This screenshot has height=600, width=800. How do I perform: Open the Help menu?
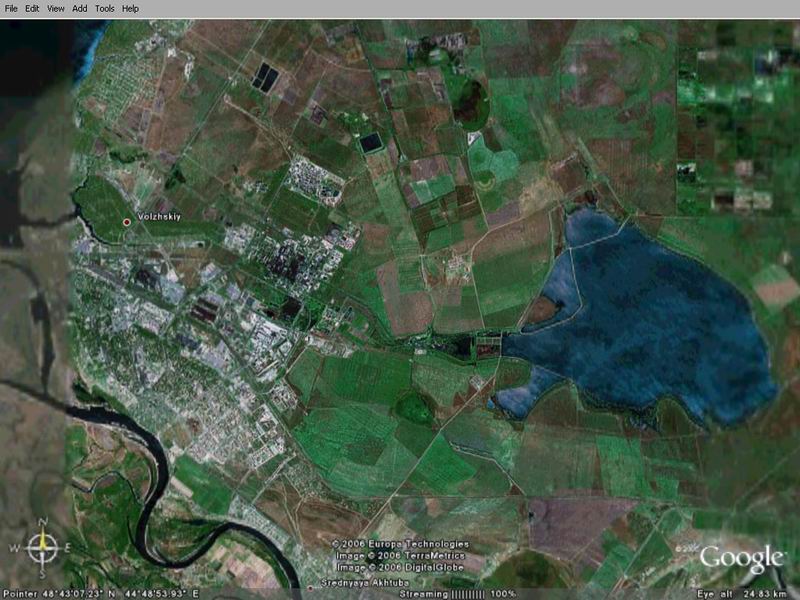[130, 9]
